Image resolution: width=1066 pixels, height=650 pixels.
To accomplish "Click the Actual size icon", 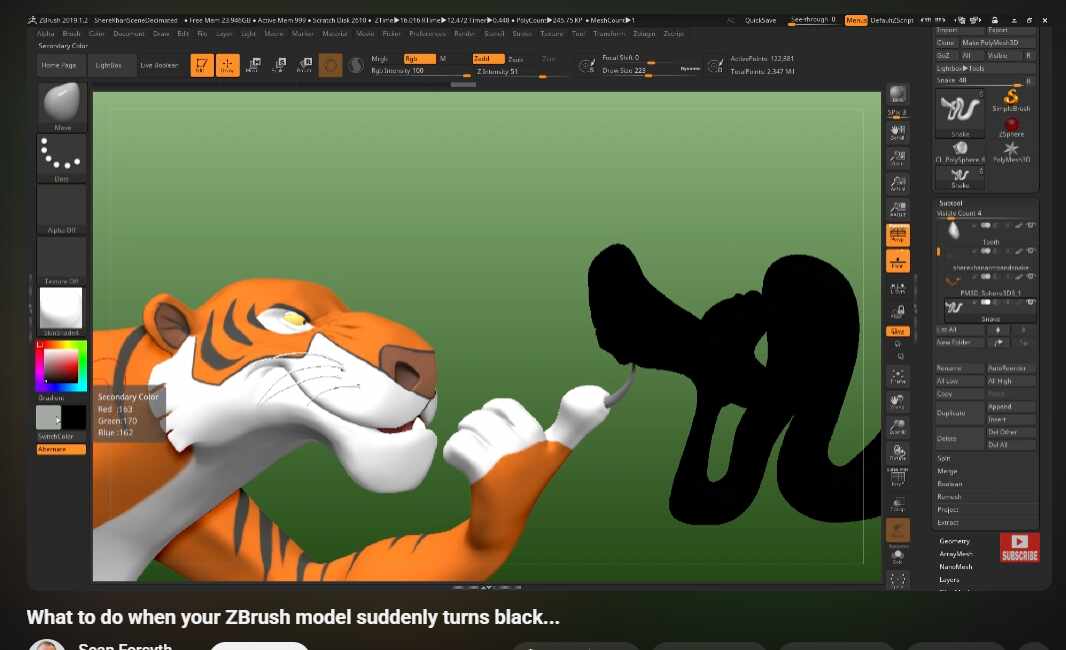I will (897, 184).
